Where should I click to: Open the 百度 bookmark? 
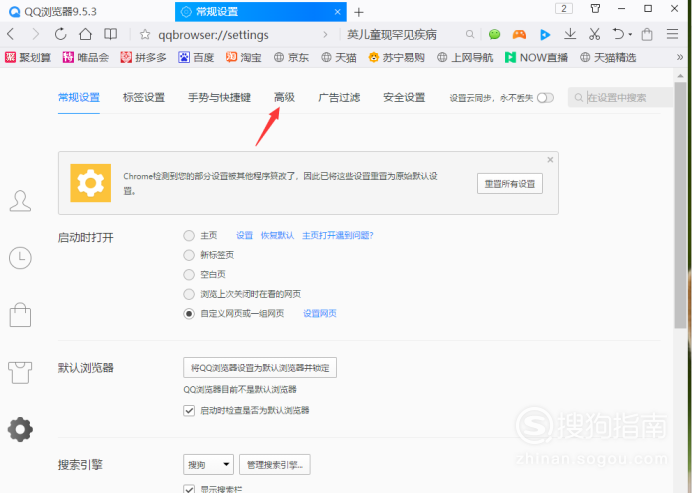pos(196,57)
